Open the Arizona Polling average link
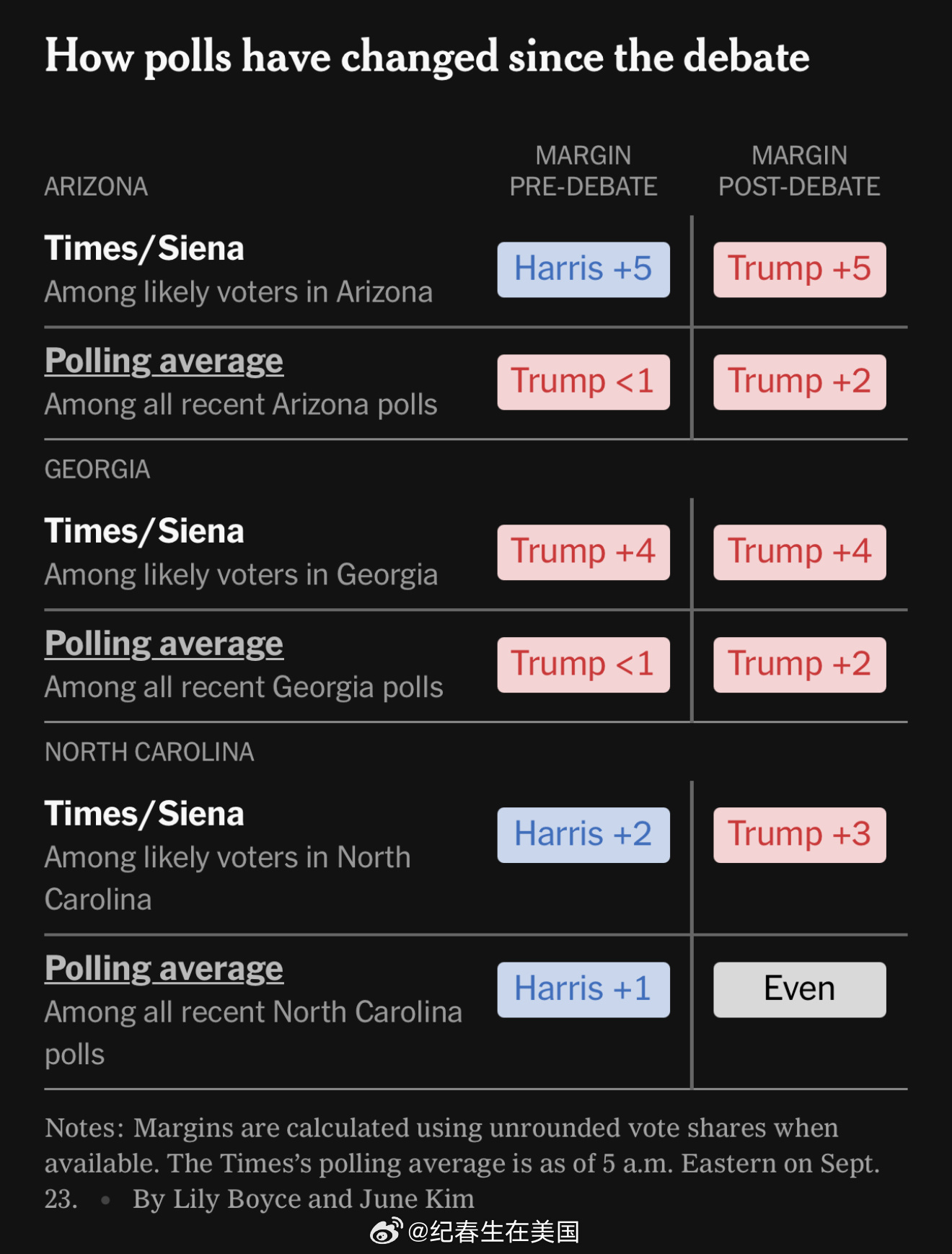The width and height of the screenshot is (952, 1254). [x=164, y=361]
